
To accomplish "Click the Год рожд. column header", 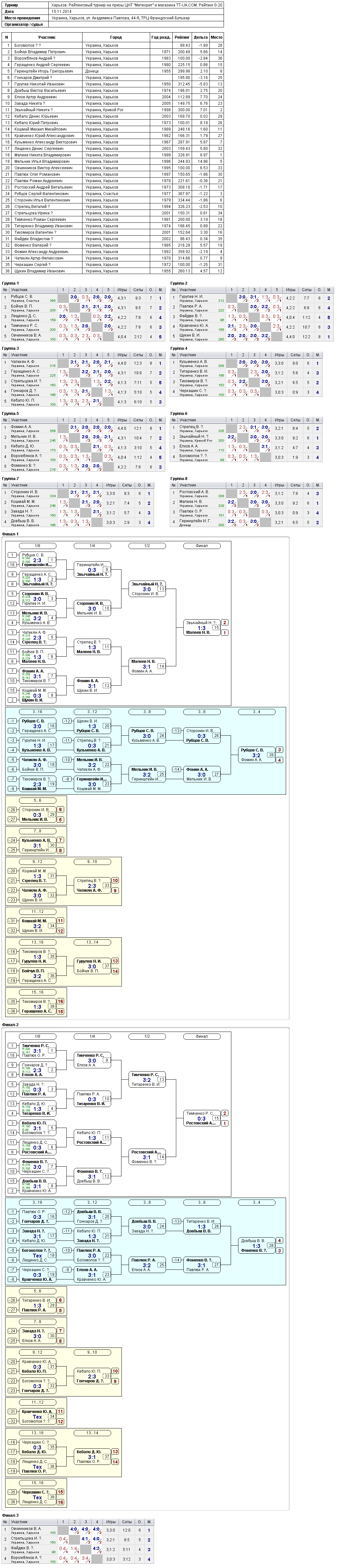I will click(x=160, y=37).
